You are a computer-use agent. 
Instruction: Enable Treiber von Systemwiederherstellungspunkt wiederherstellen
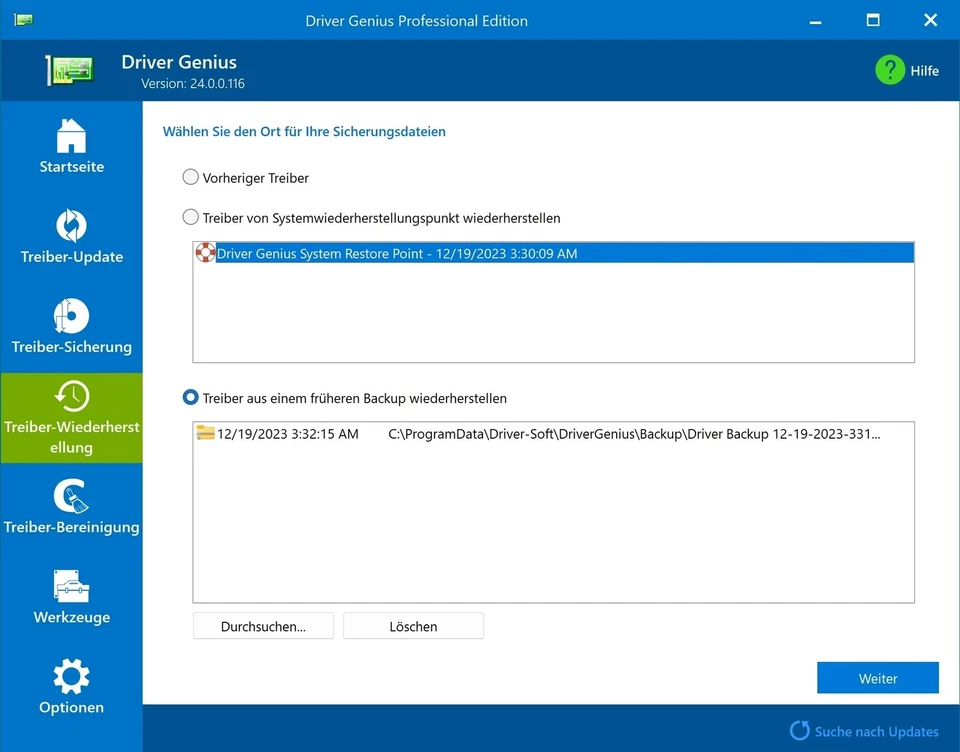[190, 217]
